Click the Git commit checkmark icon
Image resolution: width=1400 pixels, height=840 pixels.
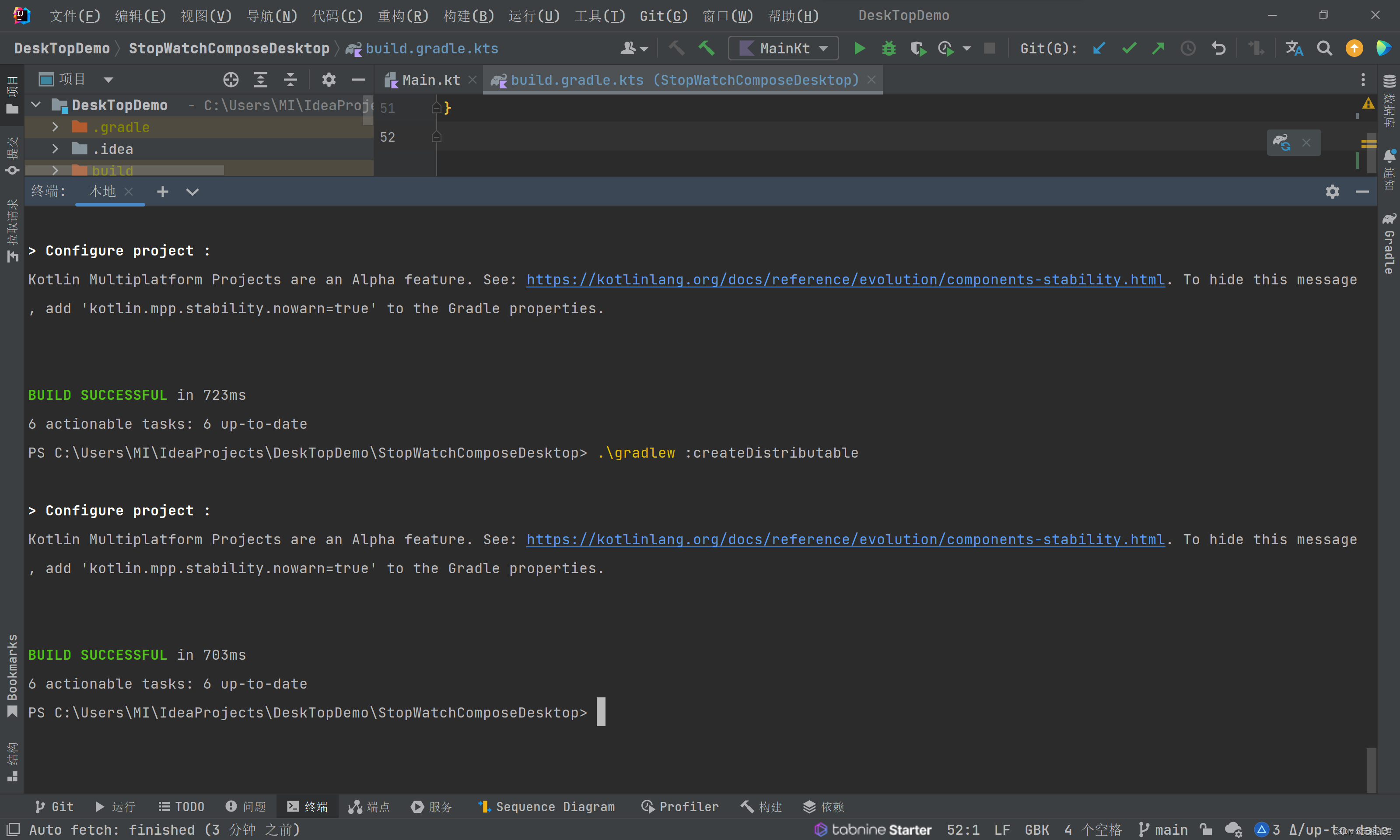coord(1129,48)
